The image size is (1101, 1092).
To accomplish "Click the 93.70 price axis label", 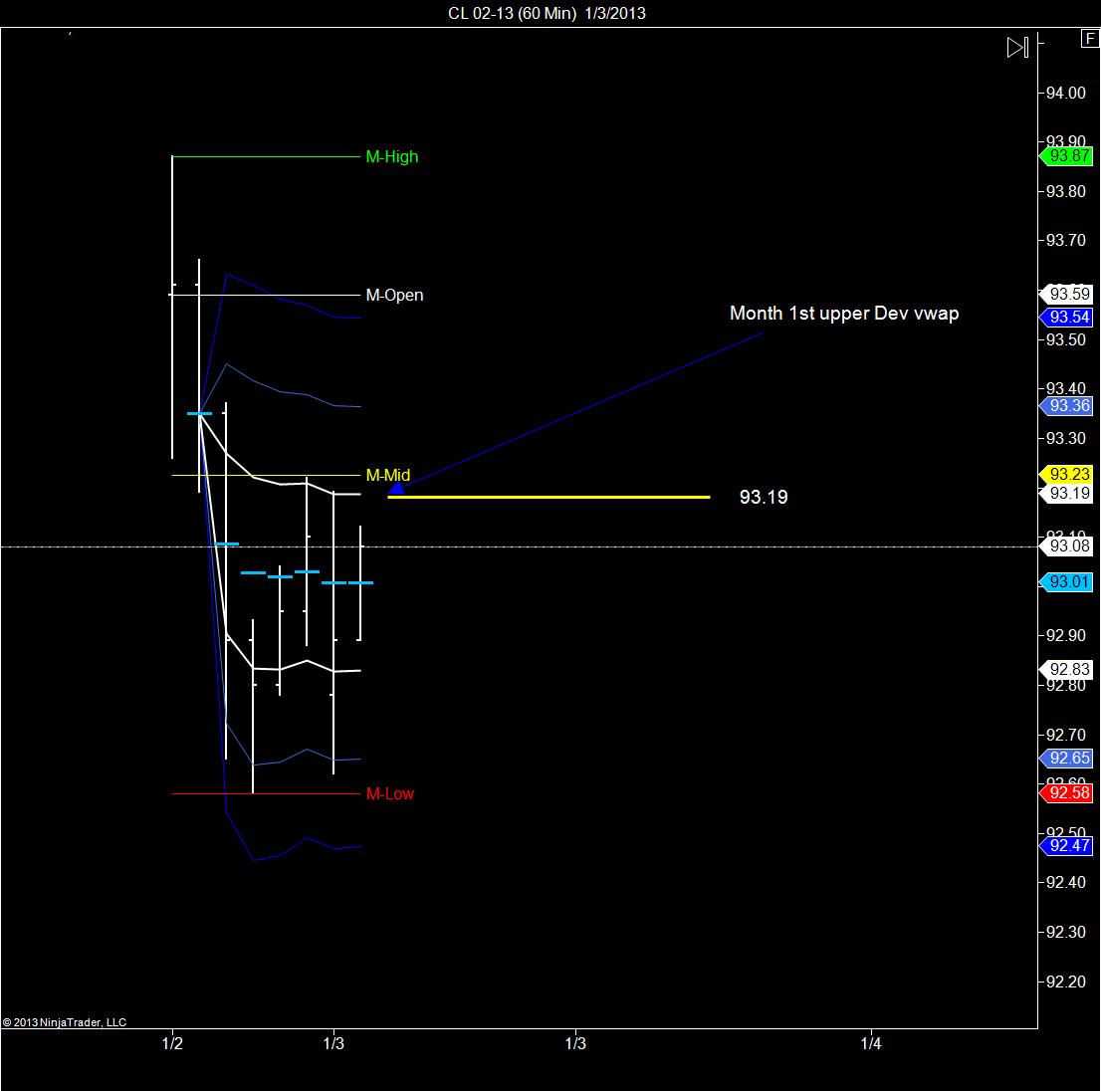I will click(x=1066, y=240).
